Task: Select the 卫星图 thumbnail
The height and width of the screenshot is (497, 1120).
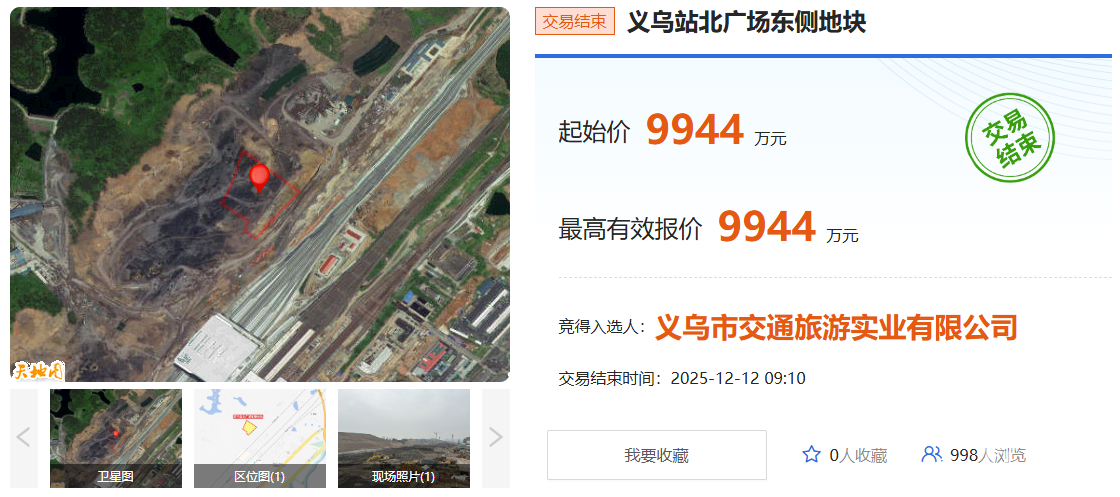Action: click(x=116, y=438)
